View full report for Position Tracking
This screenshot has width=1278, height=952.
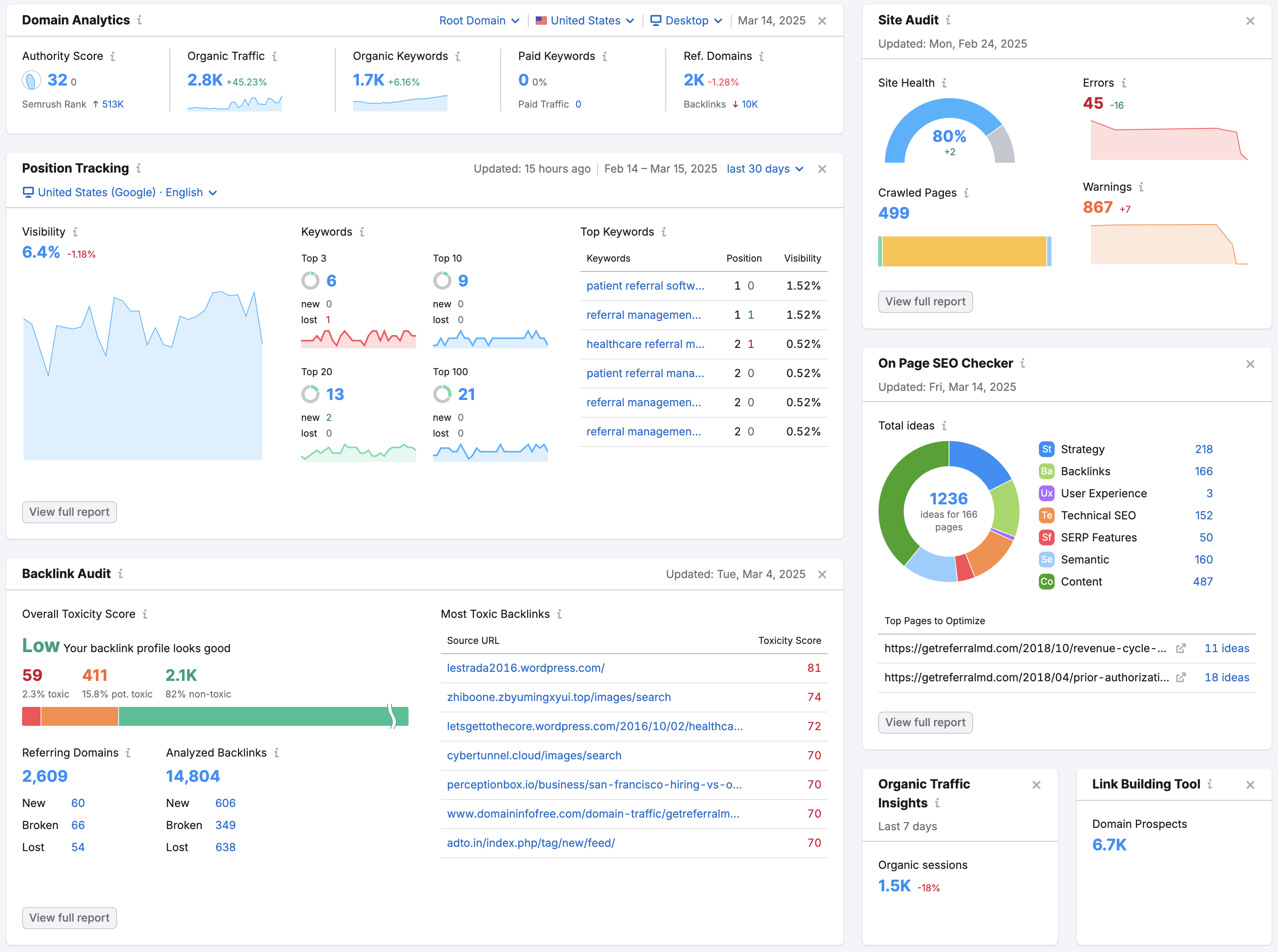[x=69, y=512]
